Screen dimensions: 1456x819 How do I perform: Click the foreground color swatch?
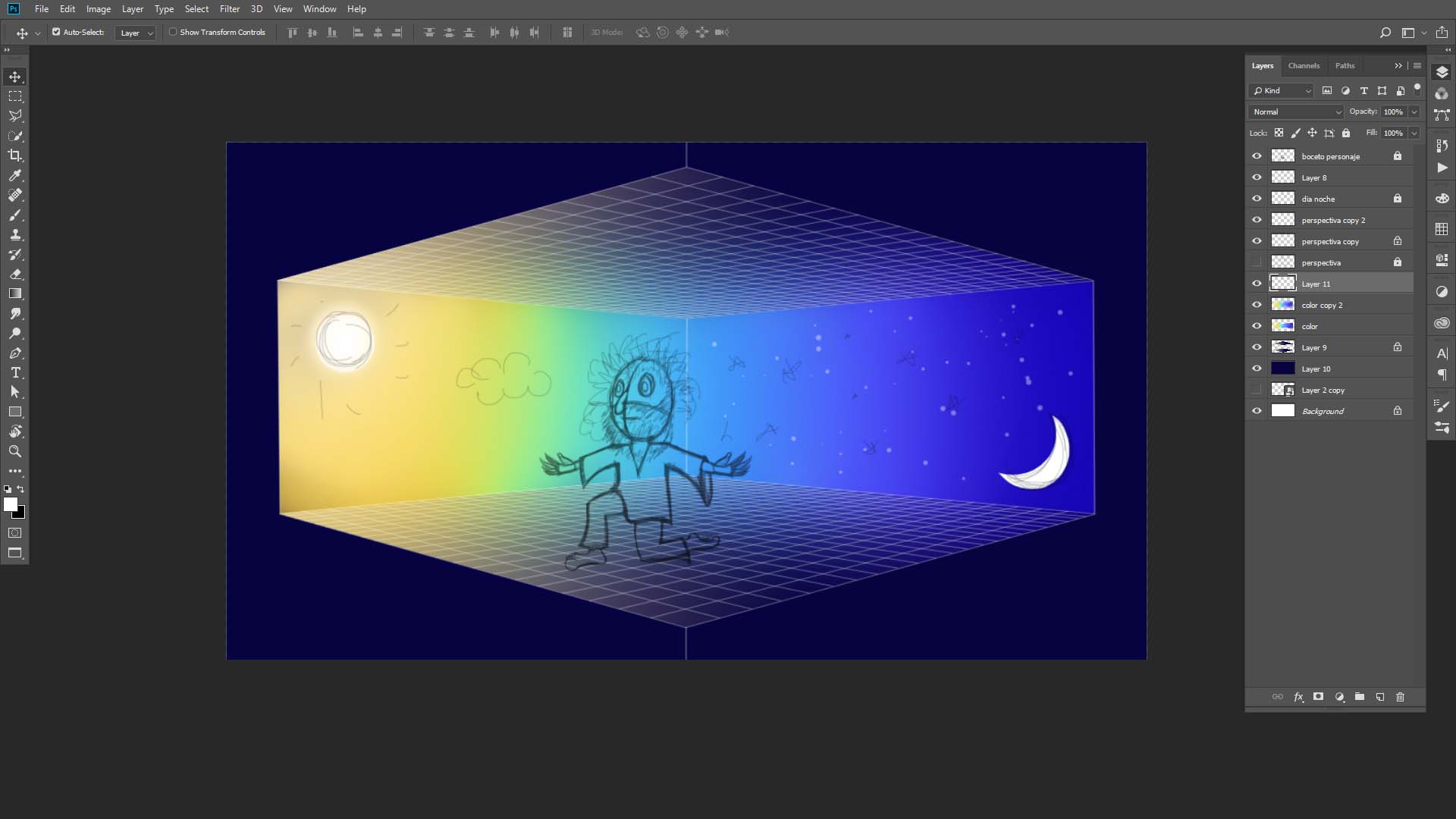(10, 505)
